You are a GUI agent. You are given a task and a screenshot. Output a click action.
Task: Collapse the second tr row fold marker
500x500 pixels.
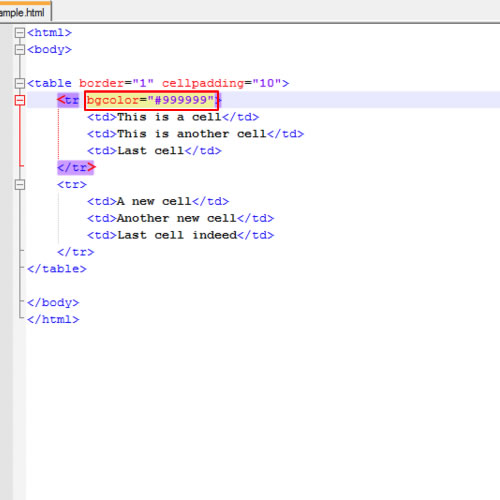click(20, 184)
